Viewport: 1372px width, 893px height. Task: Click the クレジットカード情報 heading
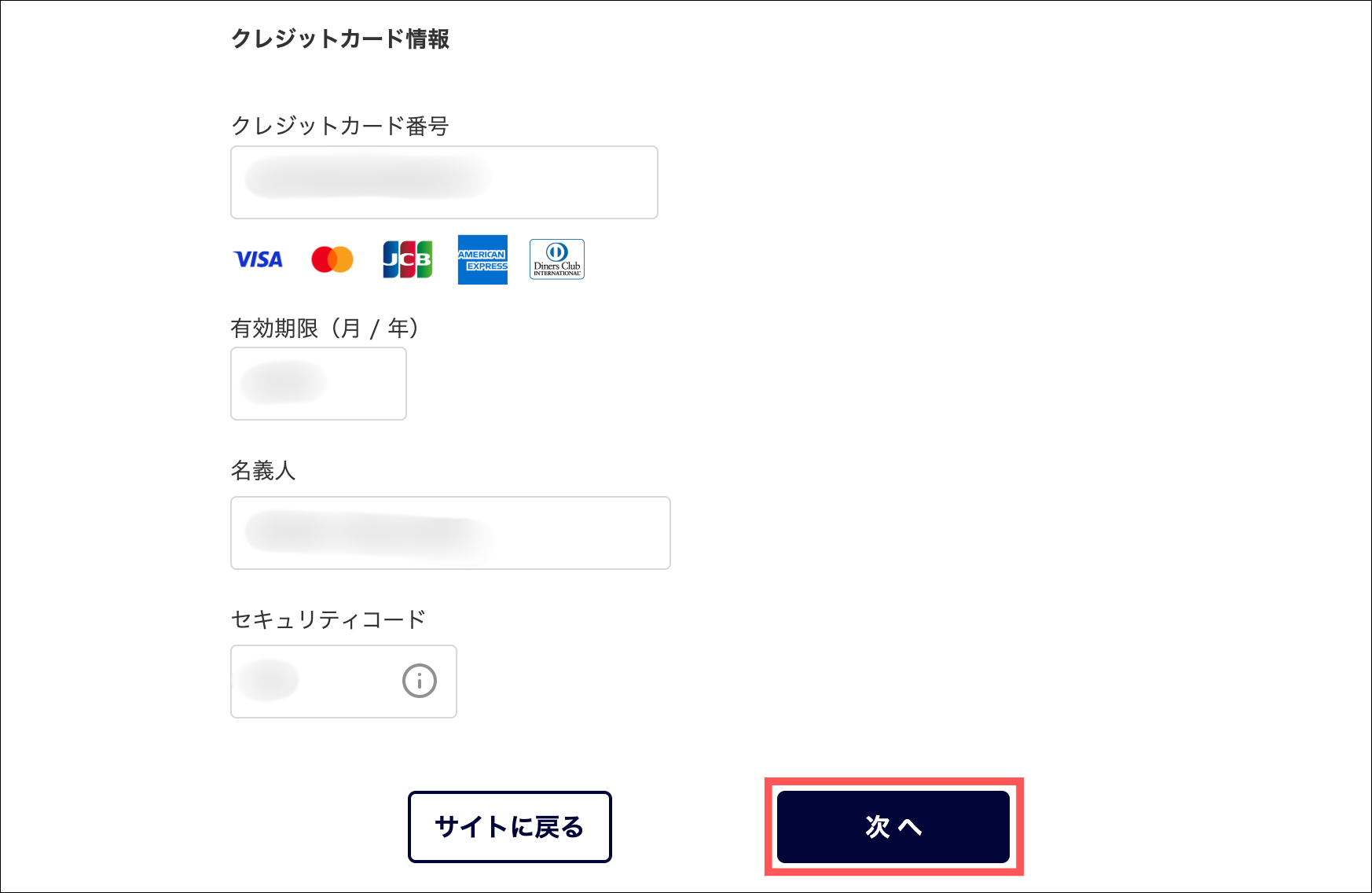point(340,39)
